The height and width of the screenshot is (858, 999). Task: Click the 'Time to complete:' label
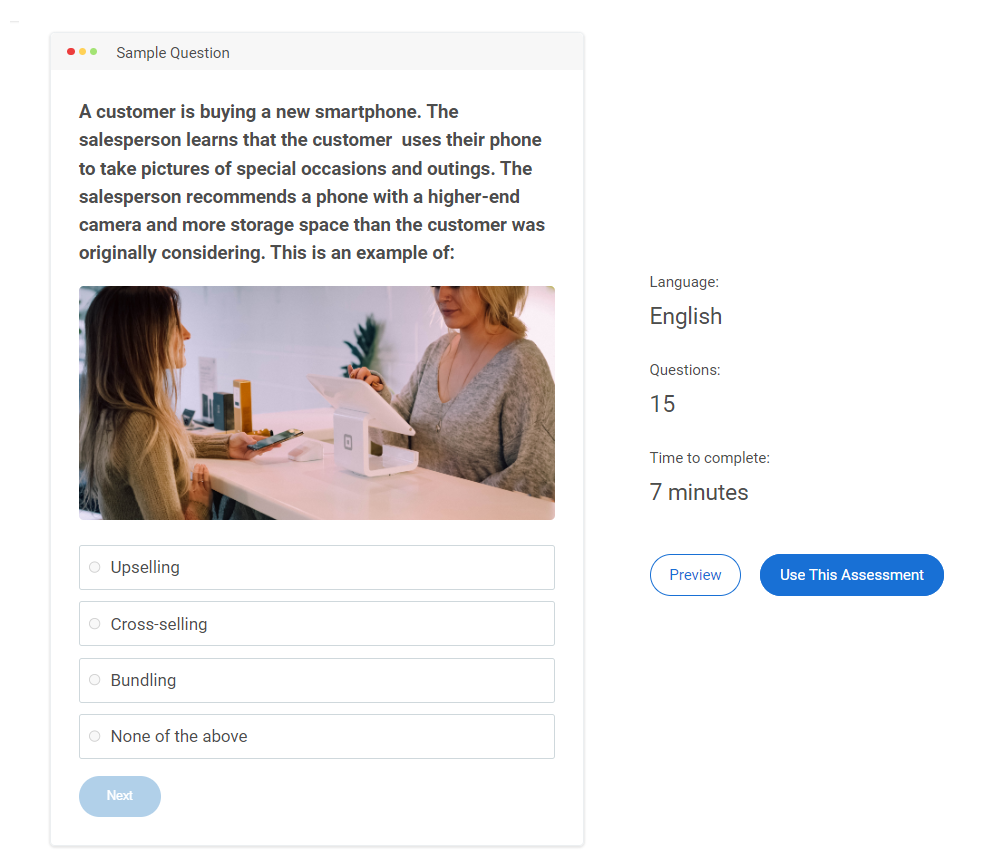point(710,458)
